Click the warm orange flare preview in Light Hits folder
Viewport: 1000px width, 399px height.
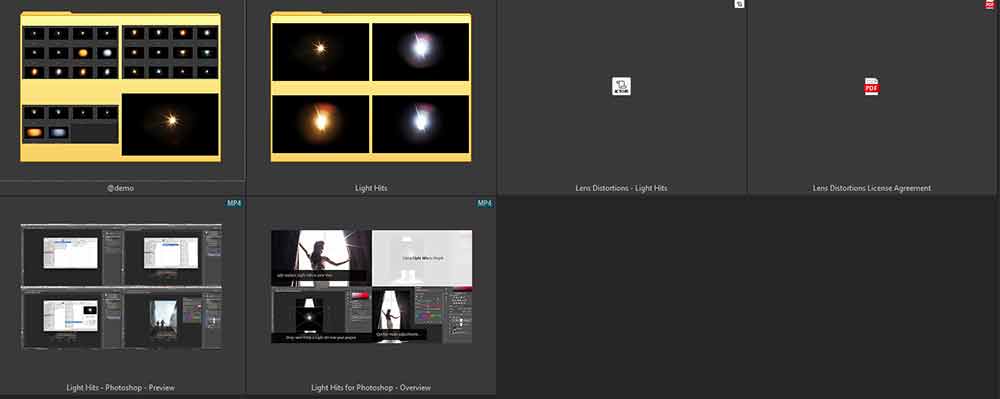click(321, 124)
